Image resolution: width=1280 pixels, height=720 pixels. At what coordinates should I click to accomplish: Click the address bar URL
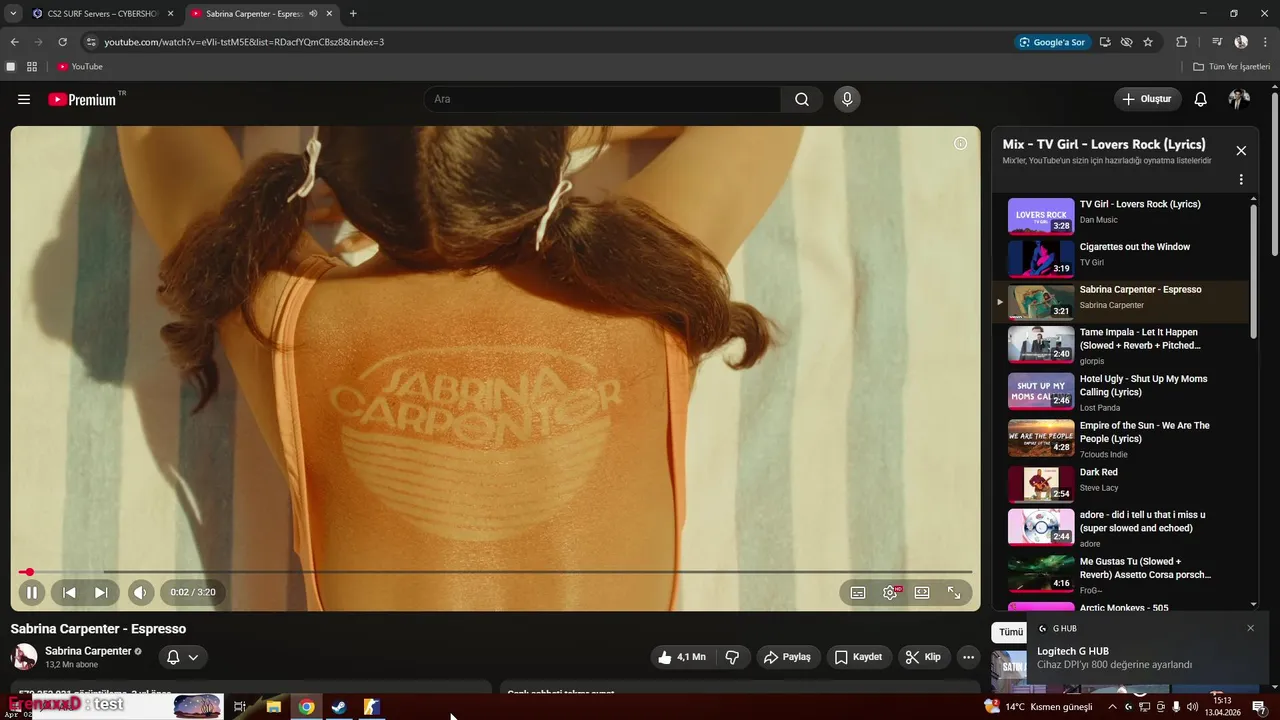(244, 42)
